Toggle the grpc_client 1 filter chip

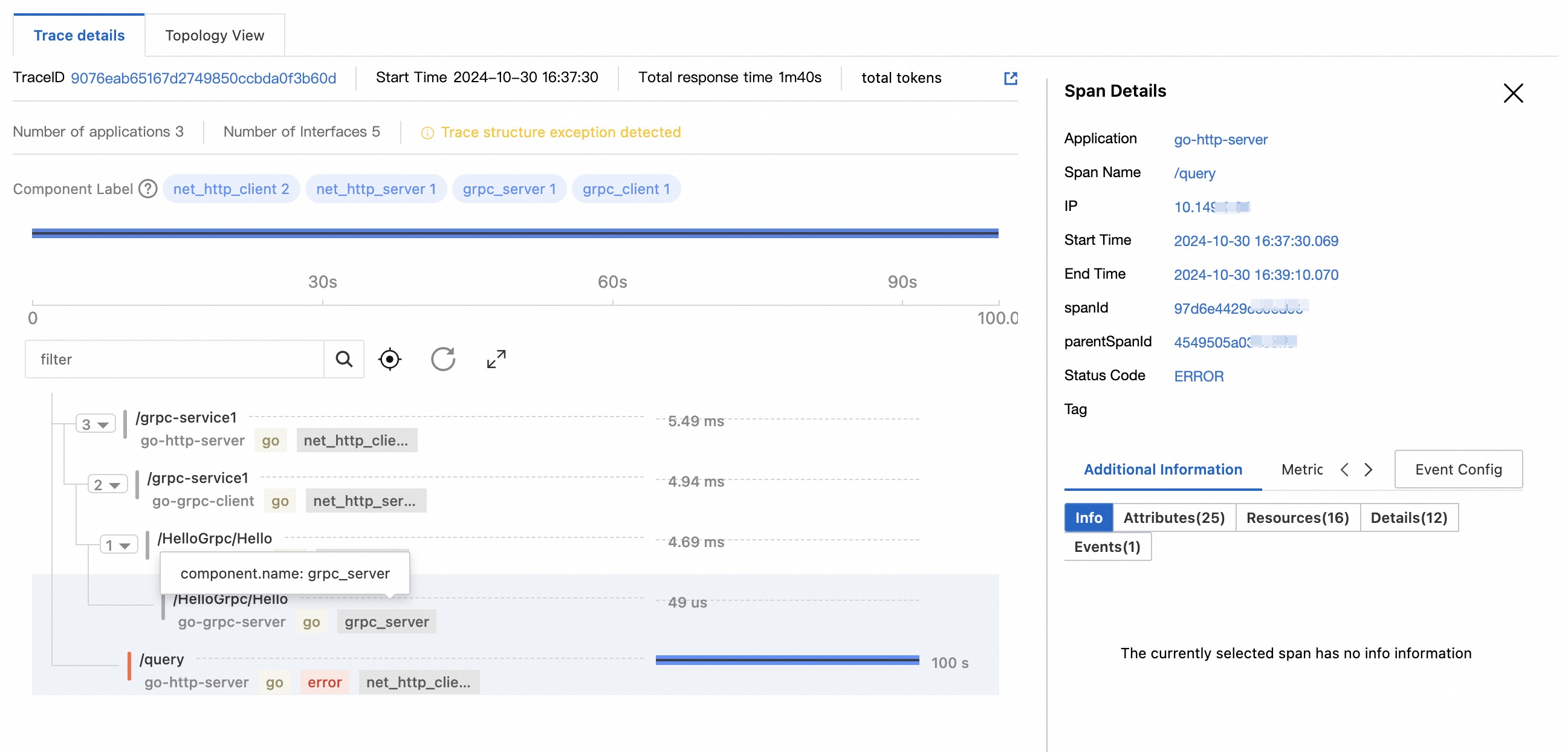[626, 189]
